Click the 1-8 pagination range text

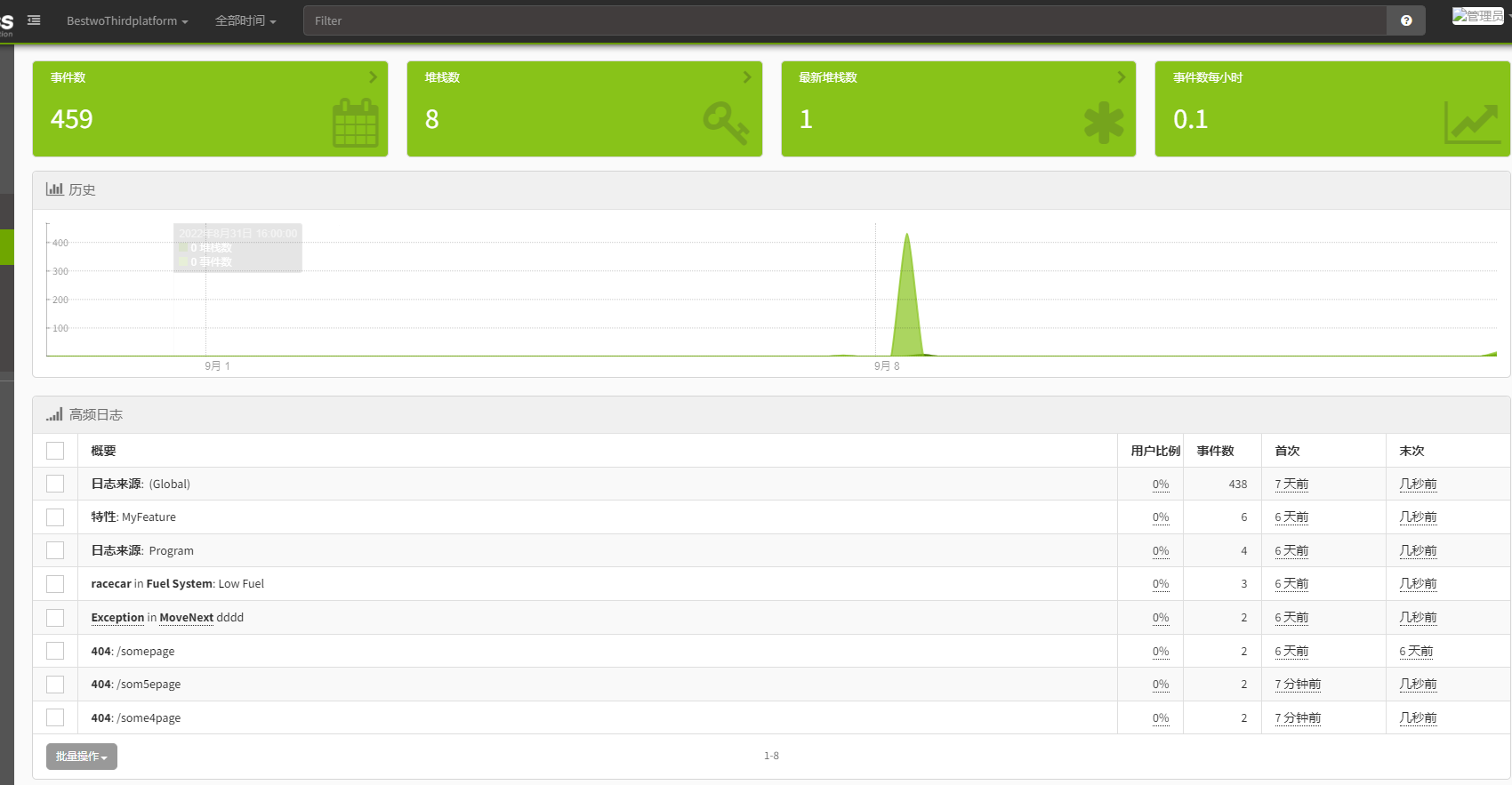click(x=771, y=756)
